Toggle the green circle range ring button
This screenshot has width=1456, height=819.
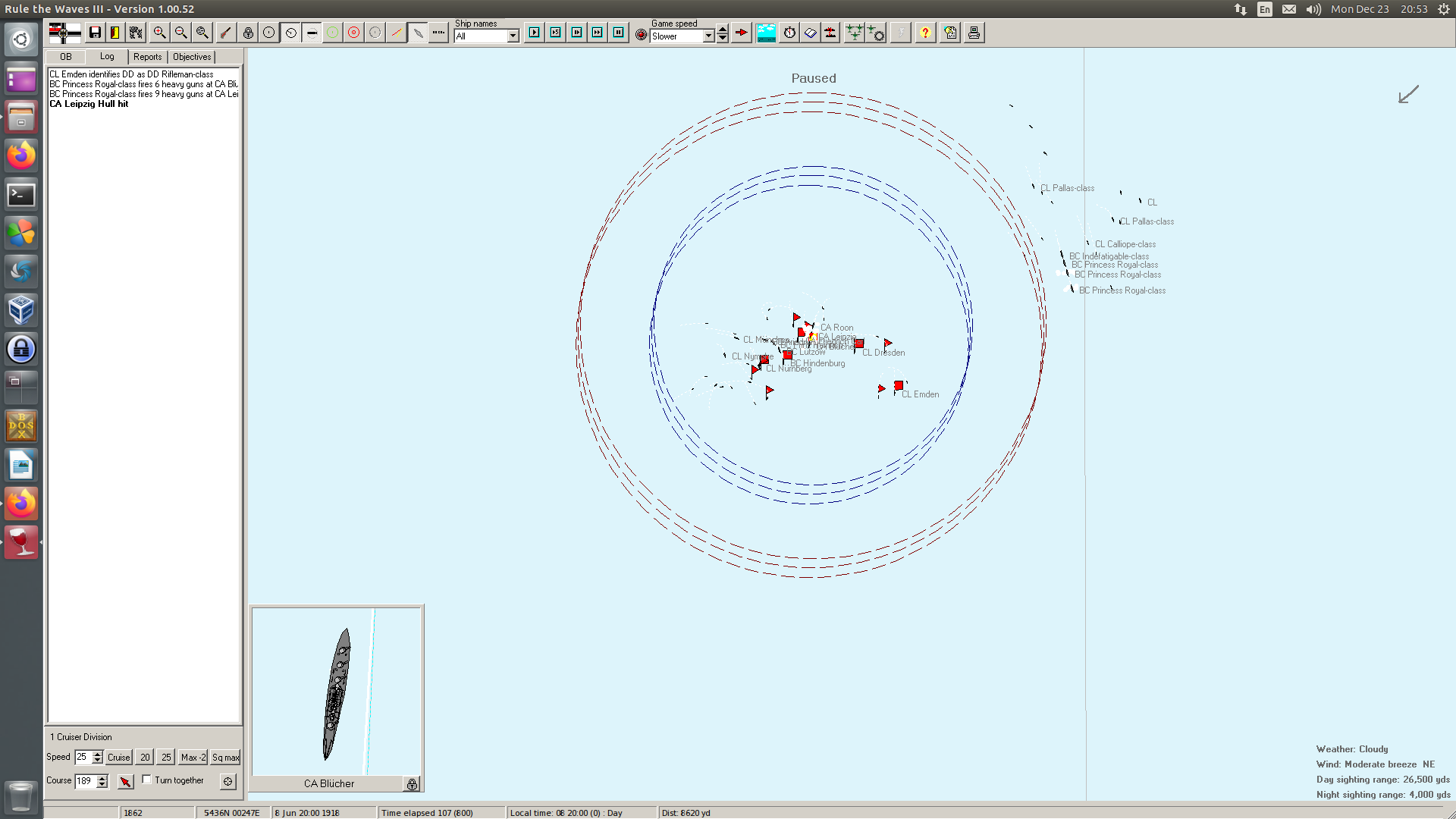coord(332,33)
